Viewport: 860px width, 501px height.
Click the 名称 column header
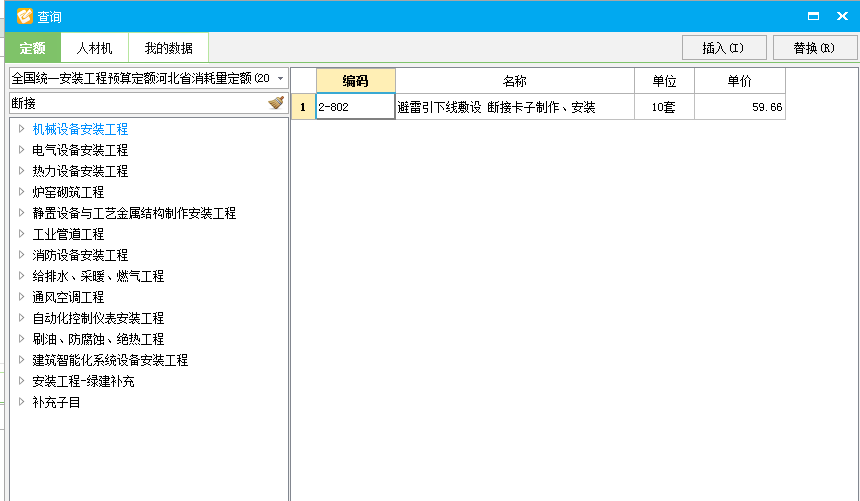point(514,81)
